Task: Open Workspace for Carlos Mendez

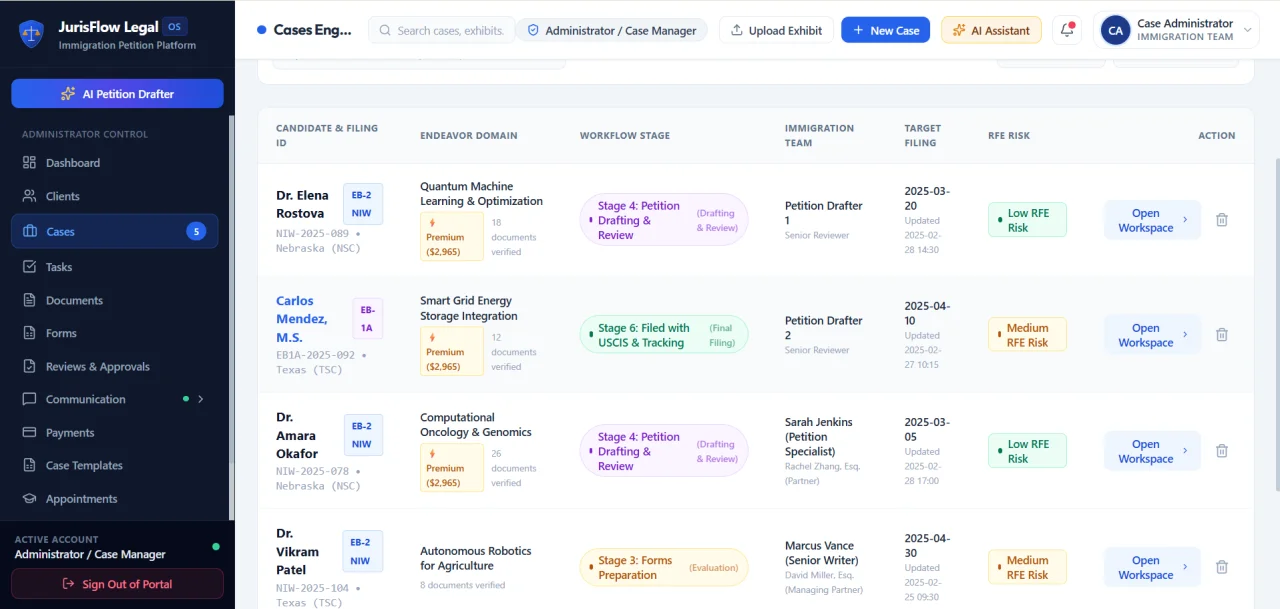Action: pos(1152,335)
